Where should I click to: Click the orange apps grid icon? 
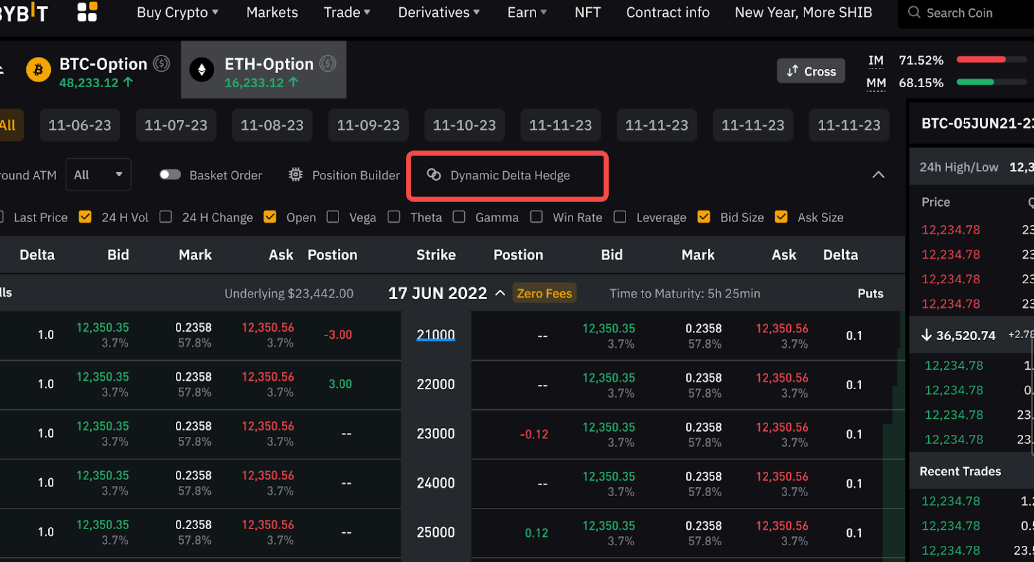click(88, 12)
